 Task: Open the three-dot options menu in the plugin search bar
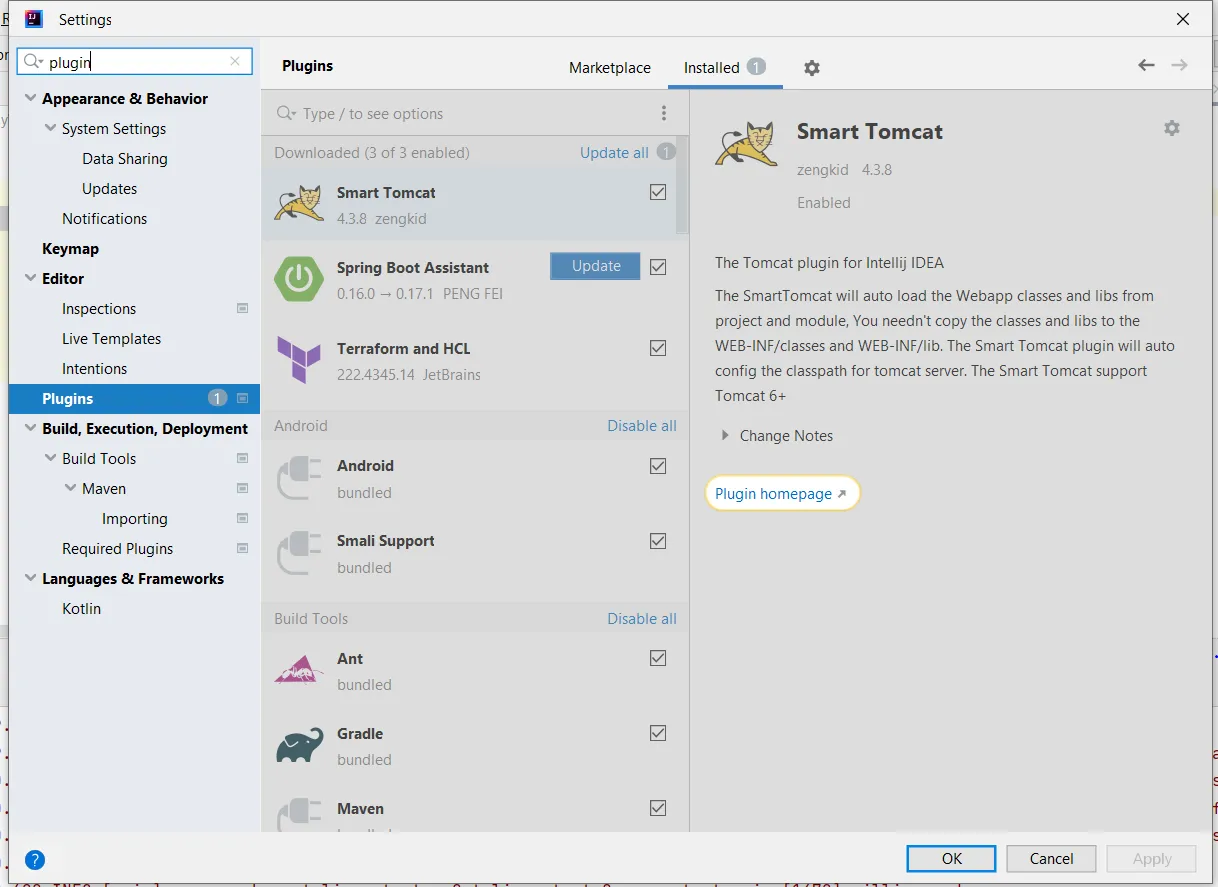pyautogui.click(x=664, y=114)
